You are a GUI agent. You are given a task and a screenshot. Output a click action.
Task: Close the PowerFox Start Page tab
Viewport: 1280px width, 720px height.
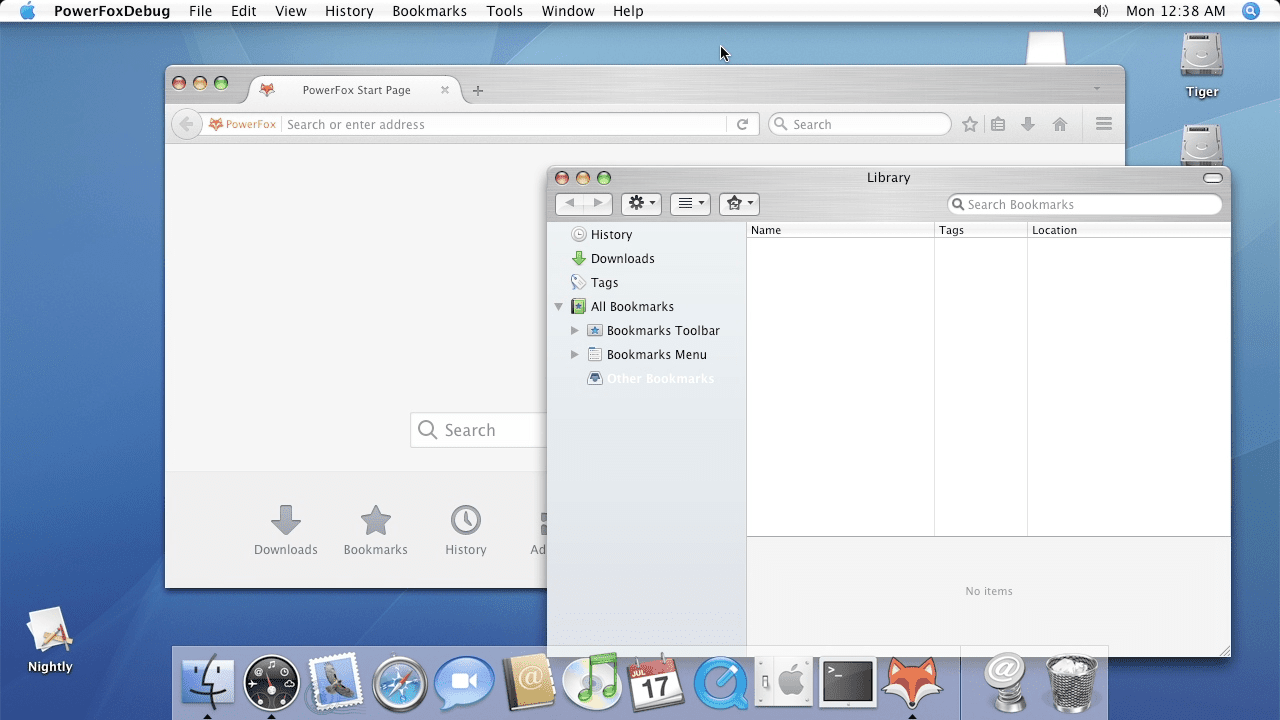445,90
